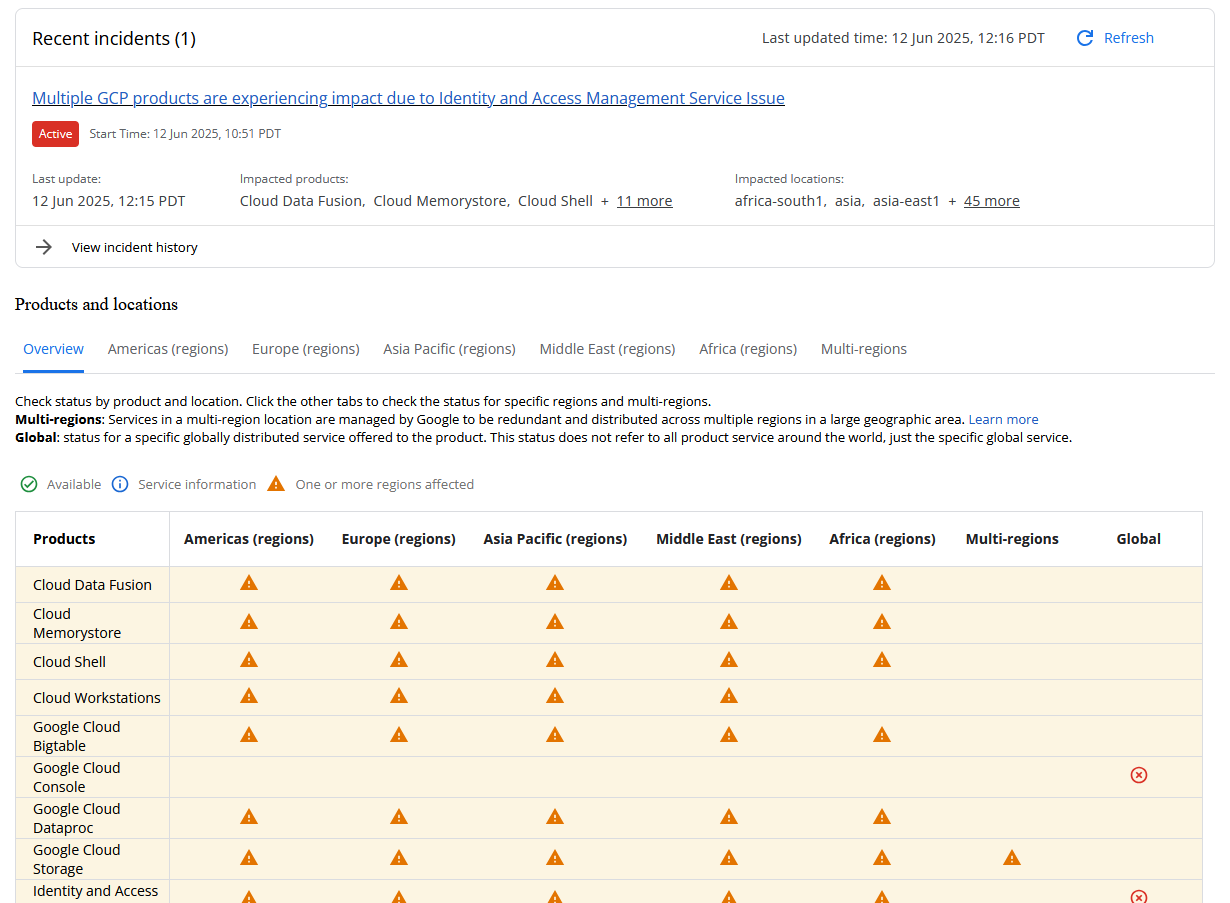This screenshot has width=1230, height=903.
Task: Click Cloud Memorystore Middle East warning icon
Action: [729, 622]
